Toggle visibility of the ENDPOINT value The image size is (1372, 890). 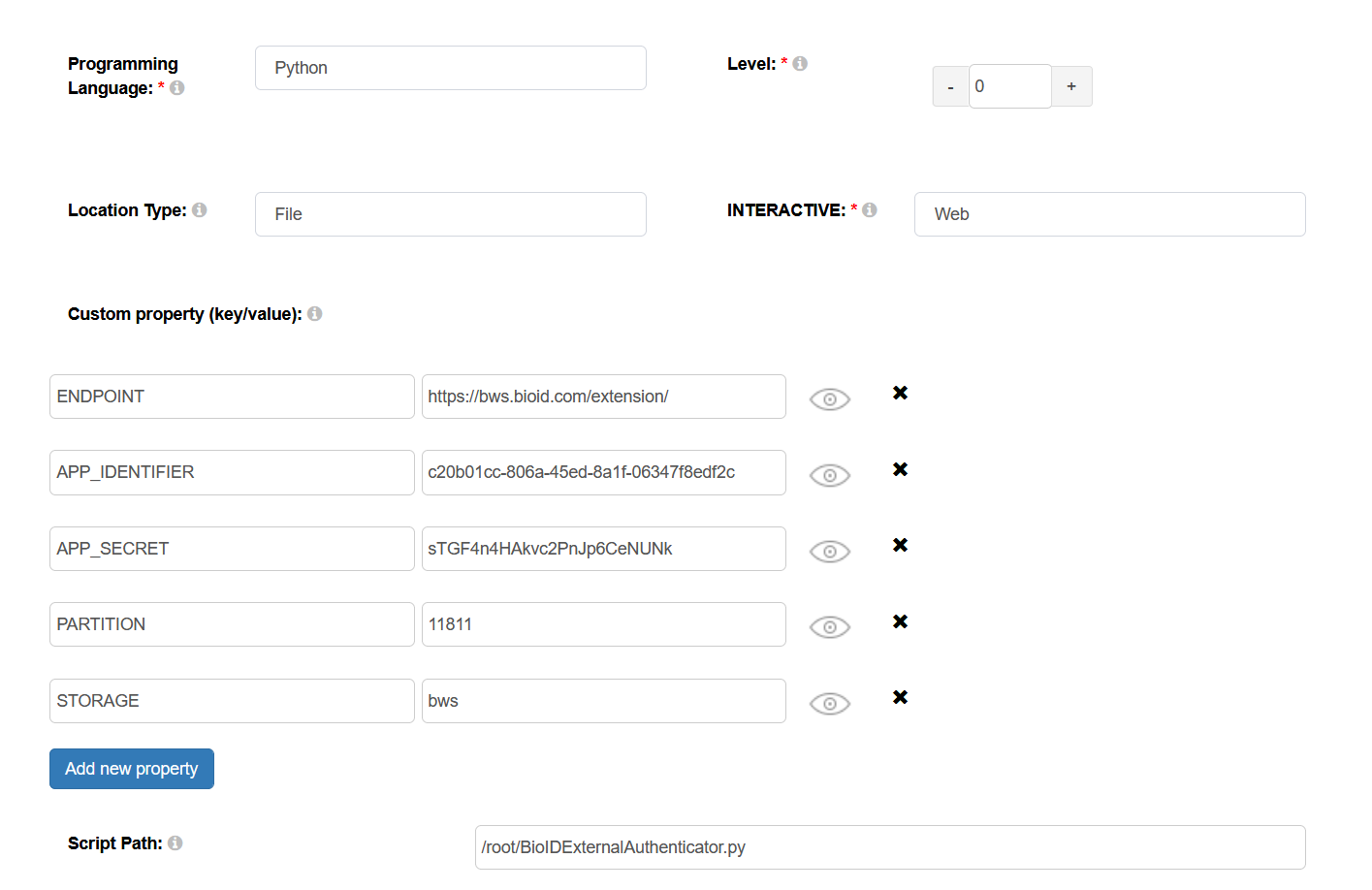click(830, 399)
